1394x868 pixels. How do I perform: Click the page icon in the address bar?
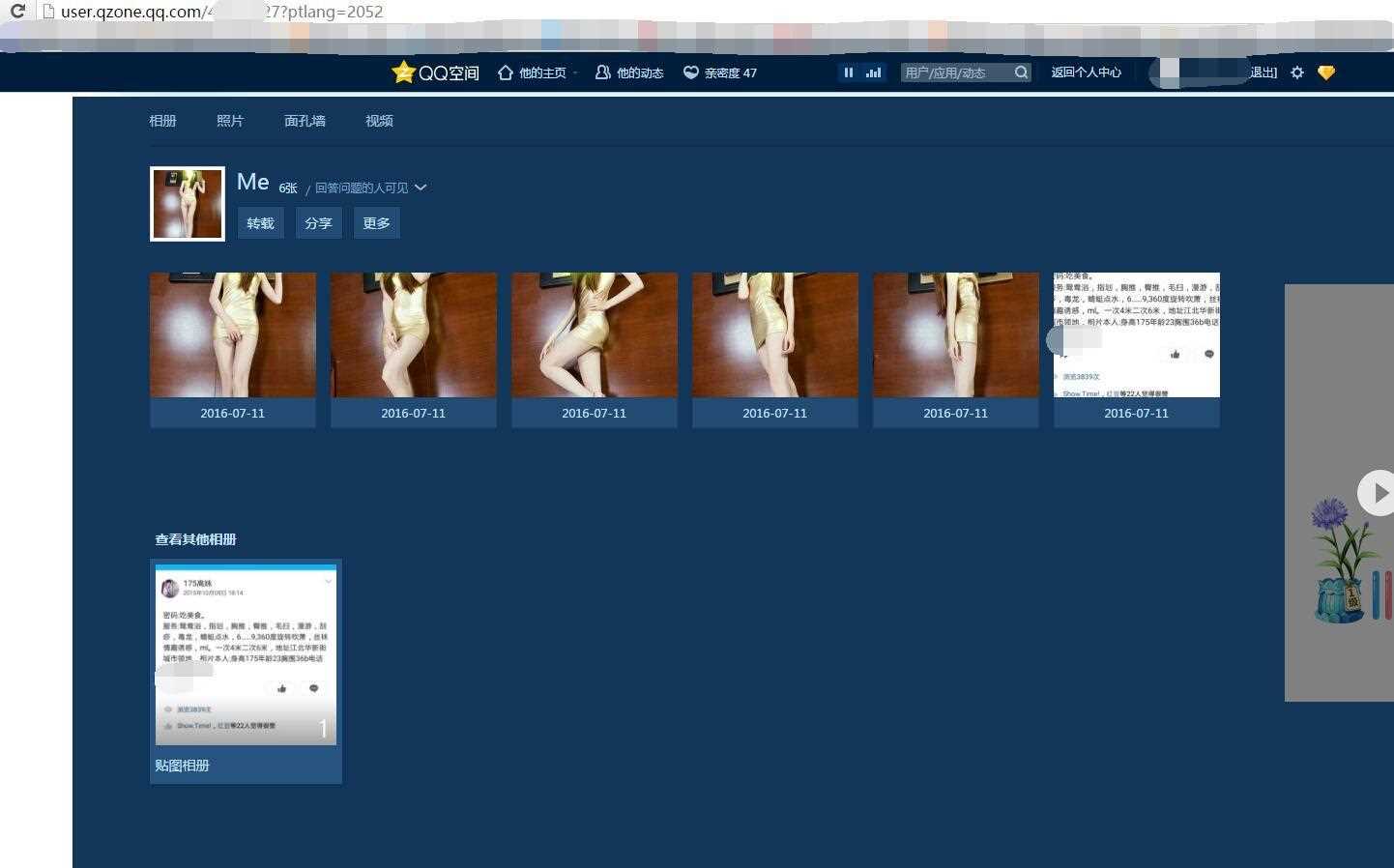click(x=46, y=12)
